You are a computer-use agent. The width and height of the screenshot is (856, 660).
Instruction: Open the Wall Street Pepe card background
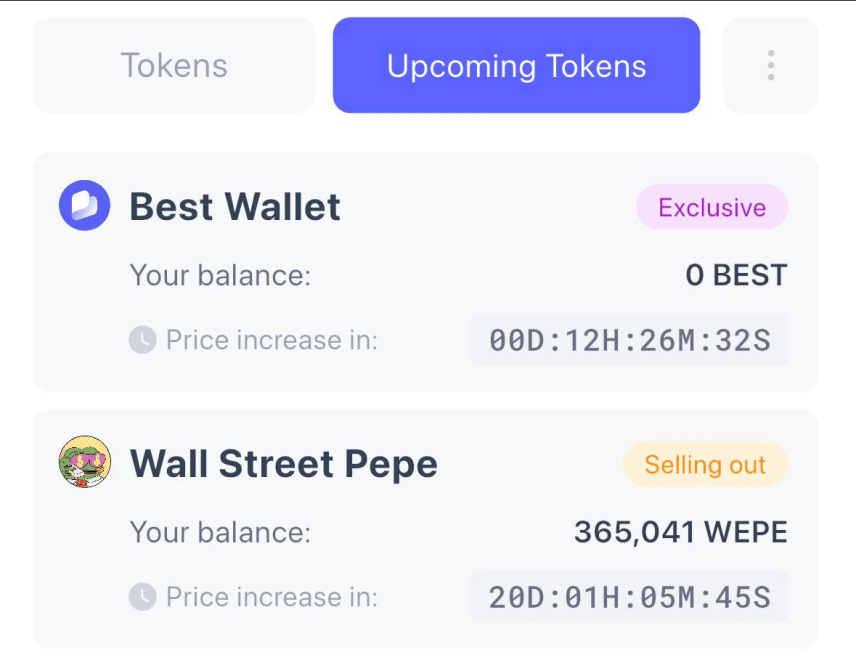click(426, 529)
